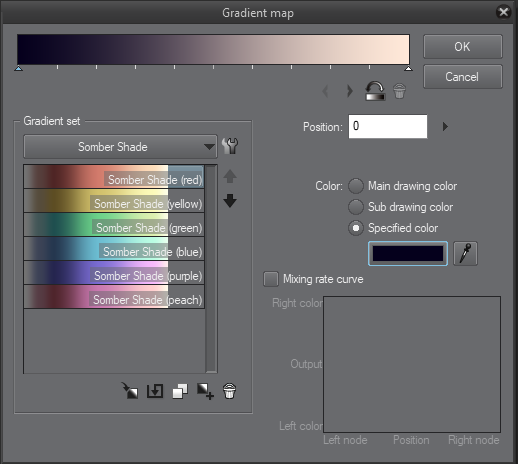Image resolution: width=518 pixels, height=464 pixels.
Task: Select Sub drawing color radio button
Action: tap(356, 207)
